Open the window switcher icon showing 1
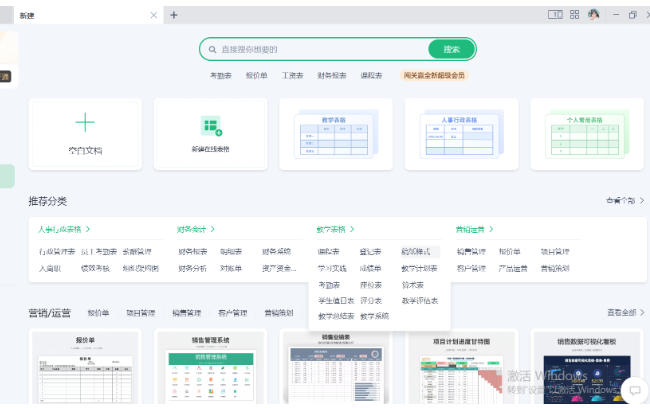Viewport: 650px width, 408px height. (x=555, y=15)
